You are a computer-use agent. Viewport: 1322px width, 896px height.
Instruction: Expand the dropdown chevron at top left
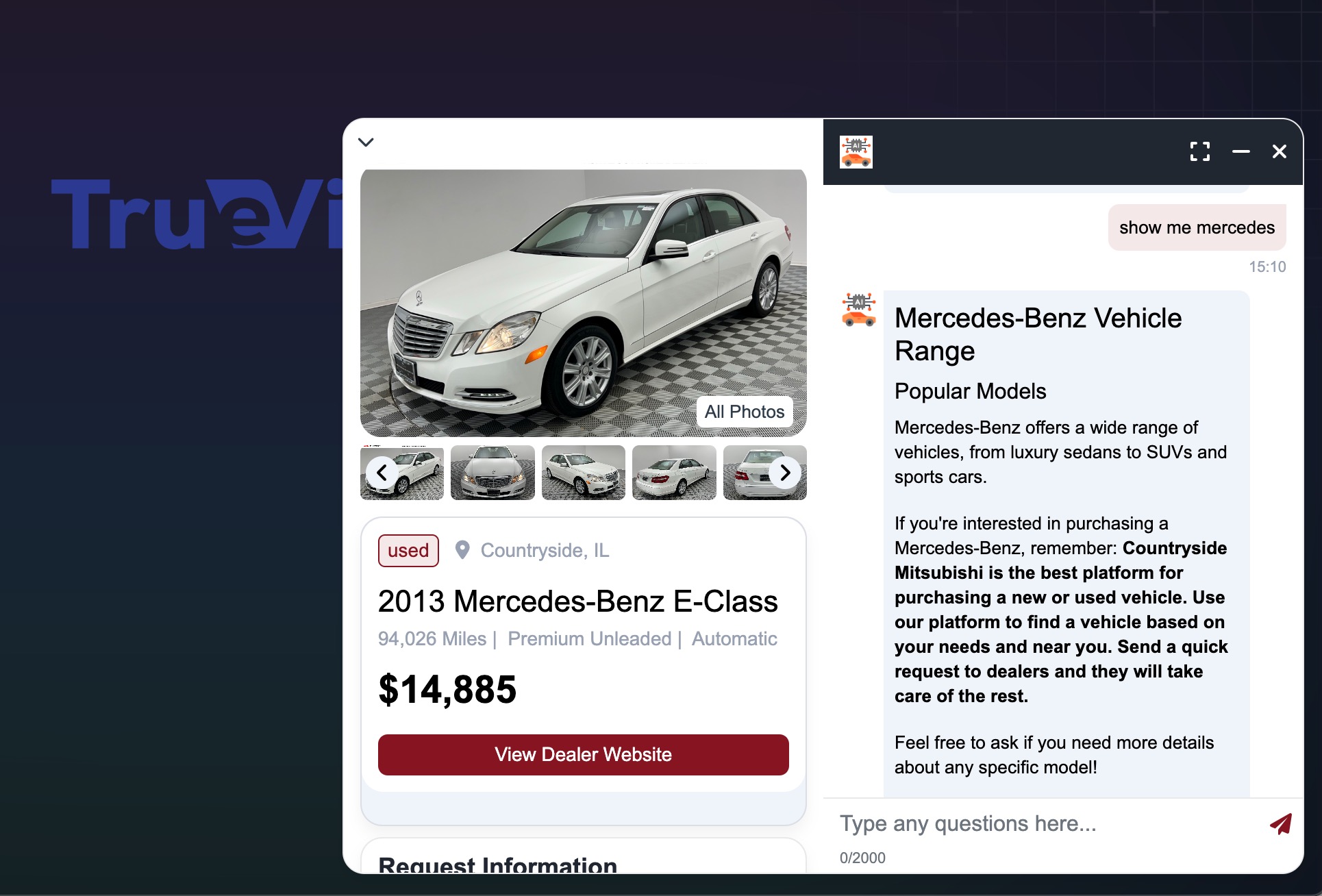coord(366,141)
